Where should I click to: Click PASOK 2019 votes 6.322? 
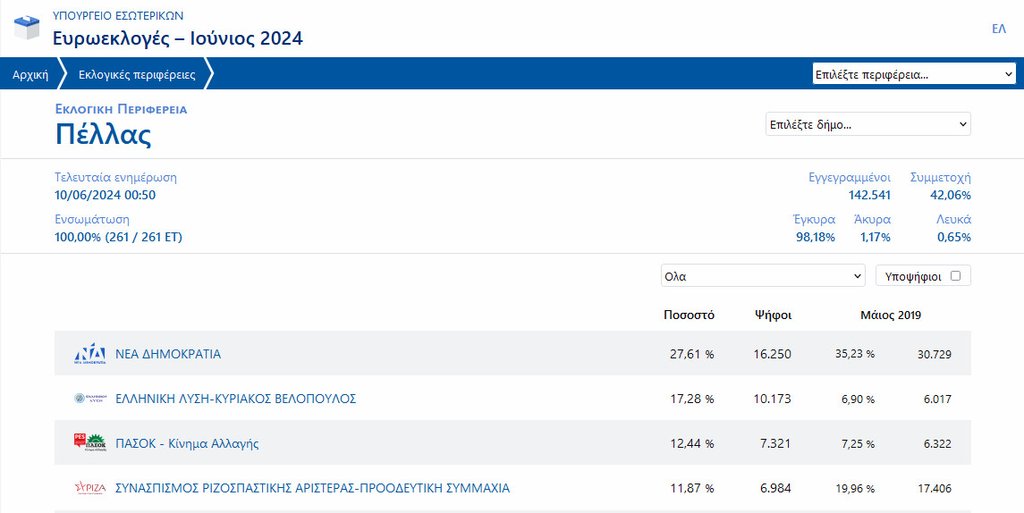[937, 444]
